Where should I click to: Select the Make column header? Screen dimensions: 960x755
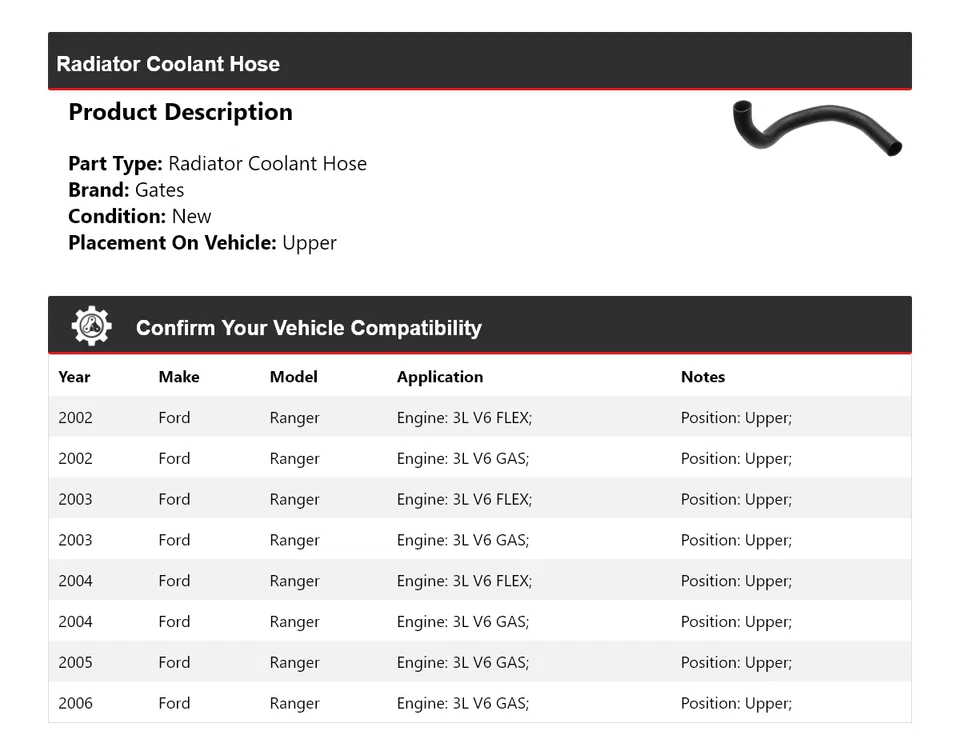[x=178, y=377]
